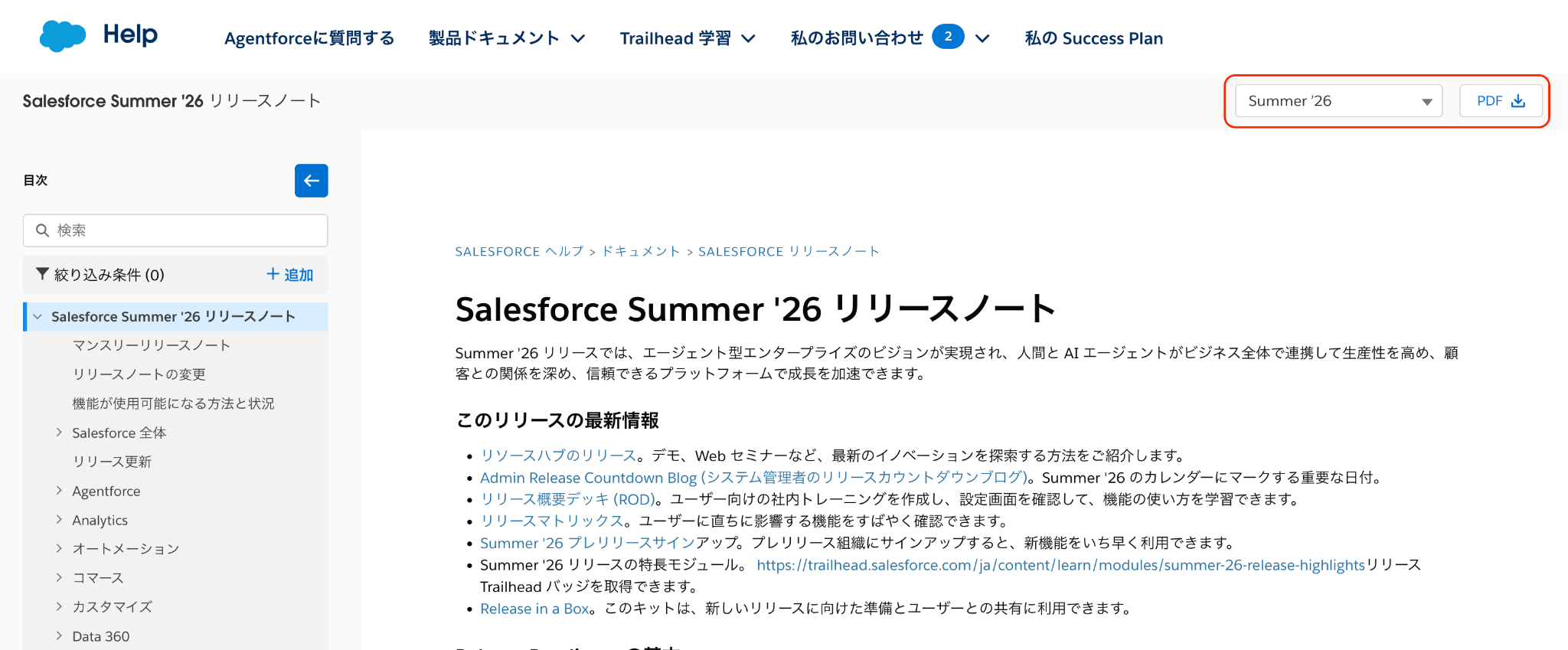Expand the Analytics tree section
1568x650 pixels.
(59, 520)
